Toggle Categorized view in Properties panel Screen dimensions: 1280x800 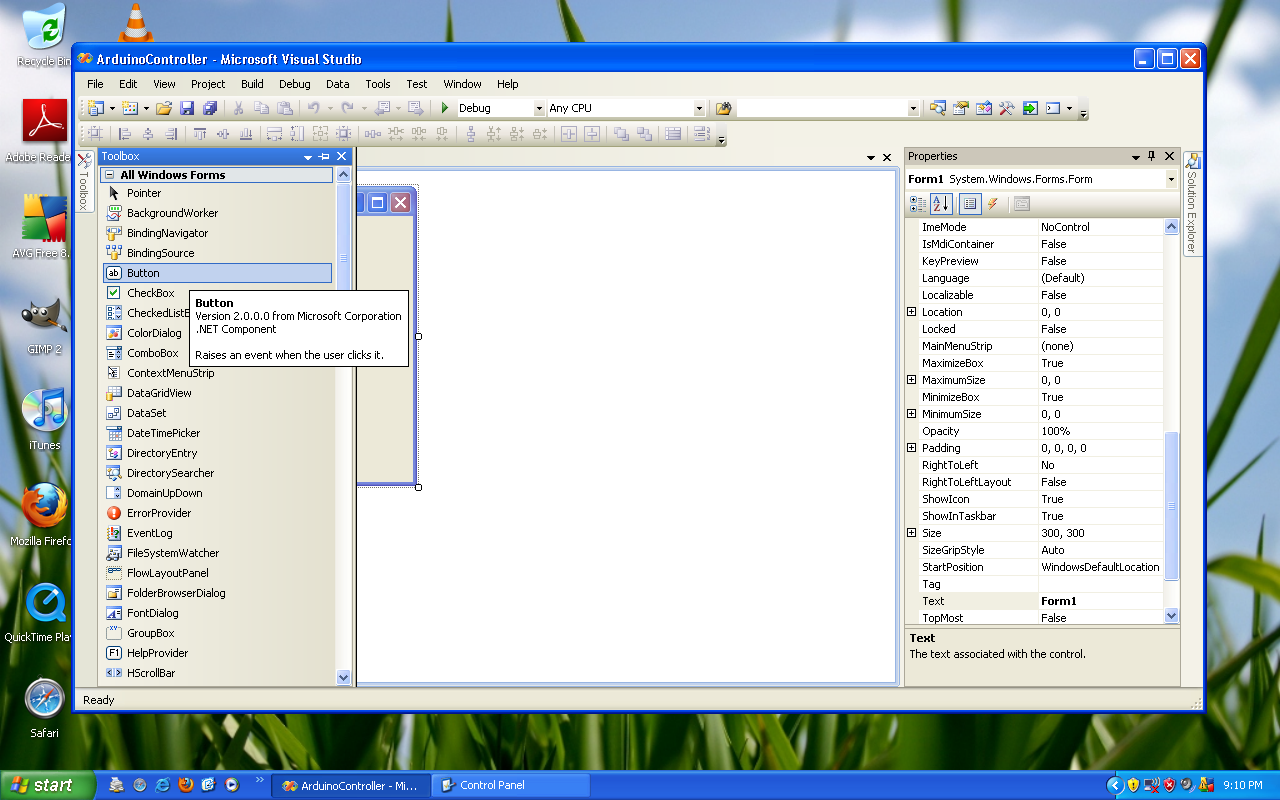tap(917, 204)
